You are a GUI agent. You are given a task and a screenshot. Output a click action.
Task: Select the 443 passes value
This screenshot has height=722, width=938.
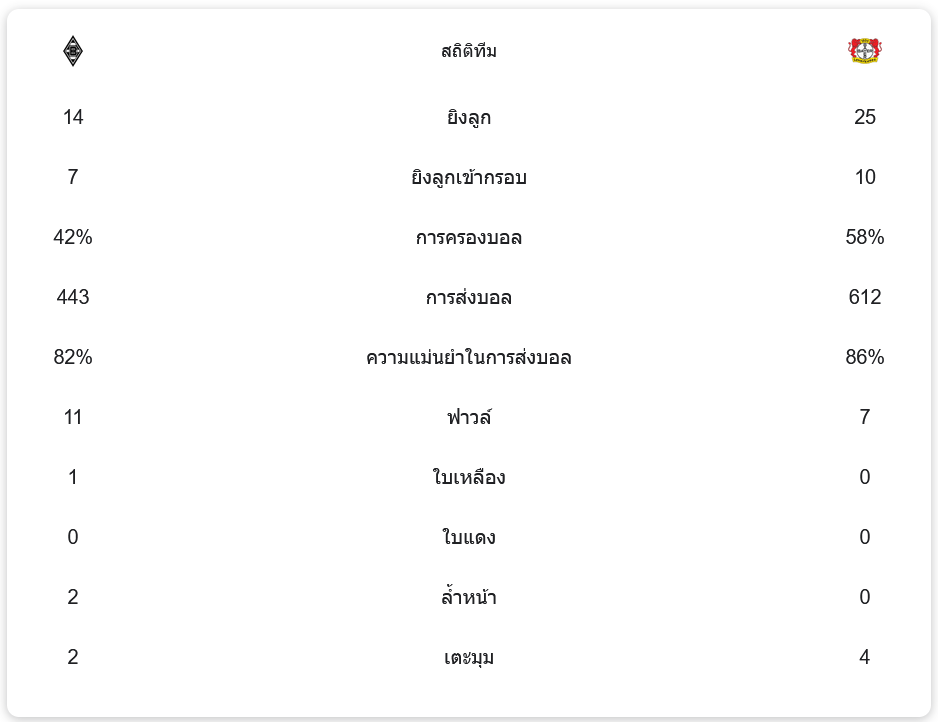coord(73,297)
